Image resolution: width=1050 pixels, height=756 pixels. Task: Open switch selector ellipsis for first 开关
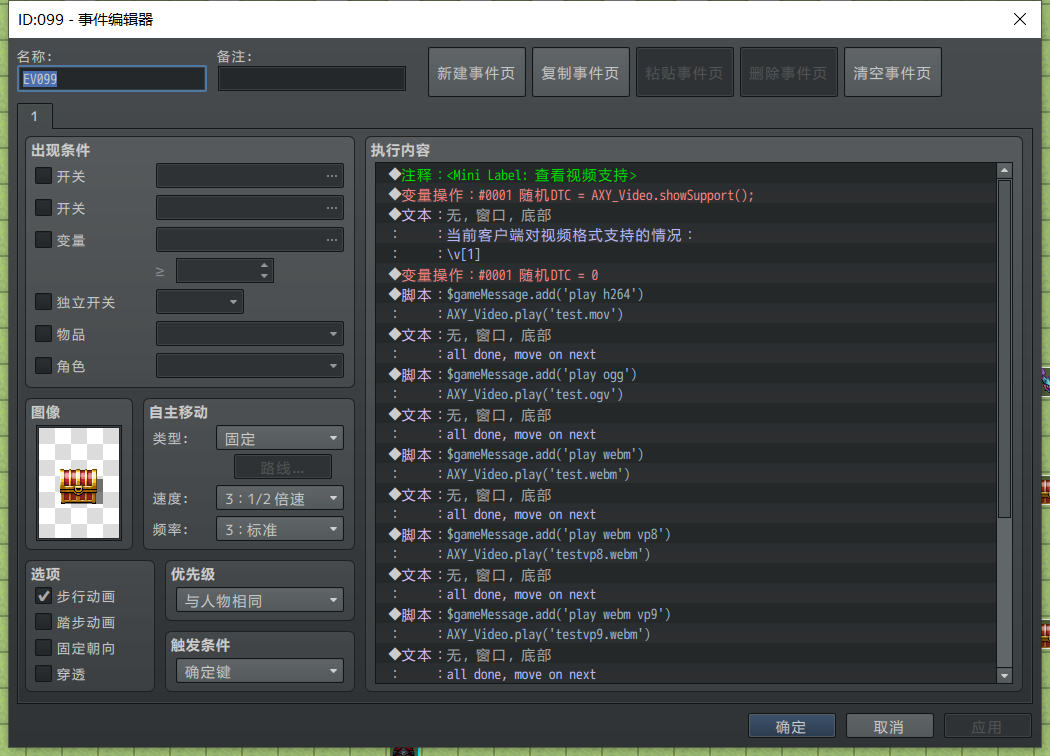(331, 176)
